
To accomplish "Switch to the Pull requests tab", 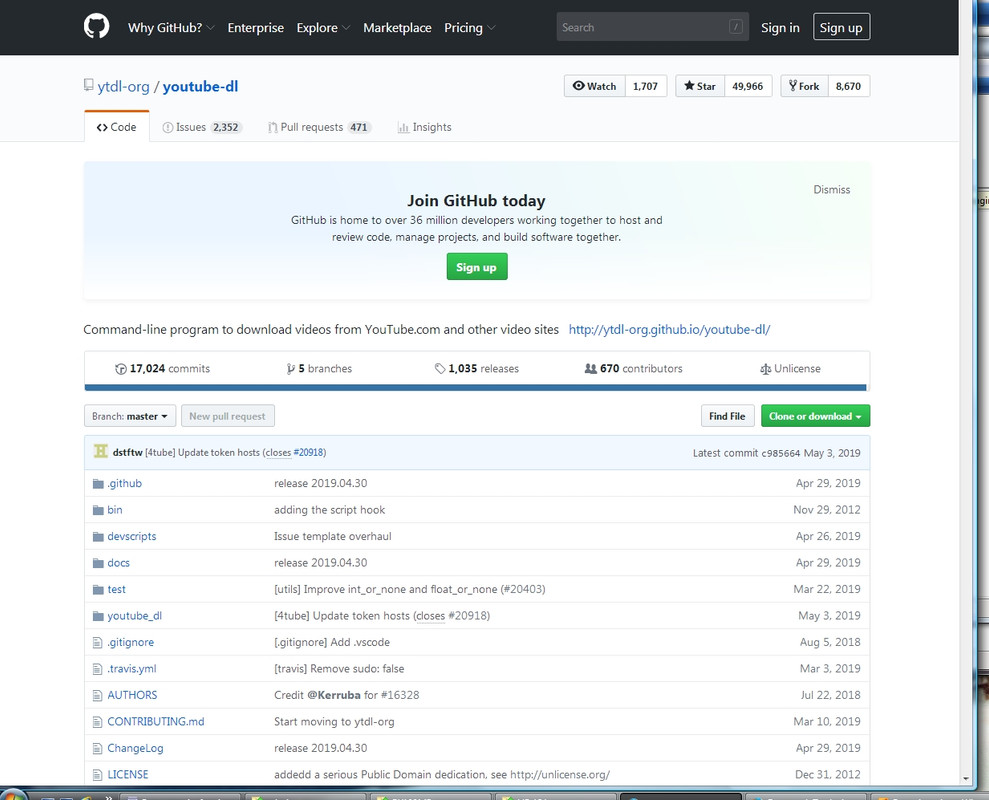I will 320,127.
